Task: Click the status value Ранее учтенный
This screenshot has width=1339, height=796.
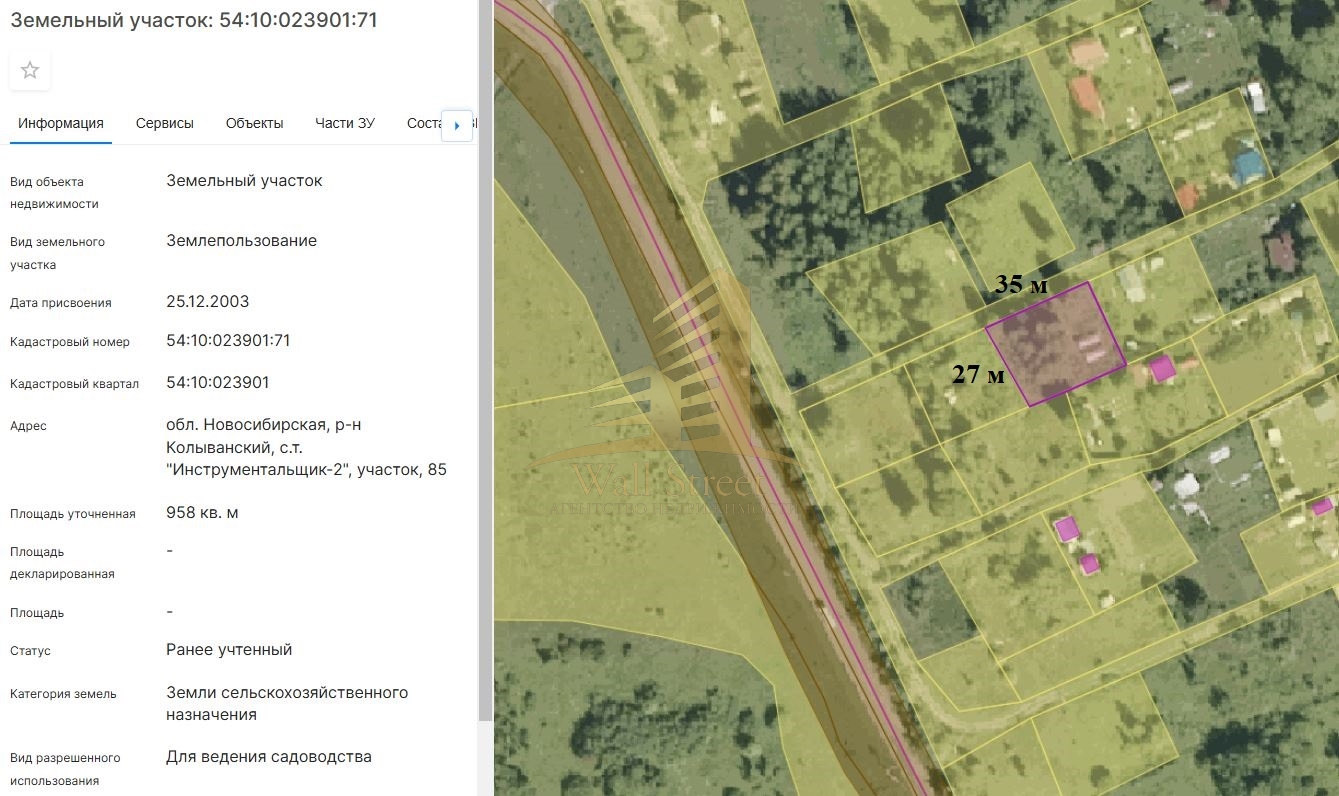Action: tap(229, 650)
